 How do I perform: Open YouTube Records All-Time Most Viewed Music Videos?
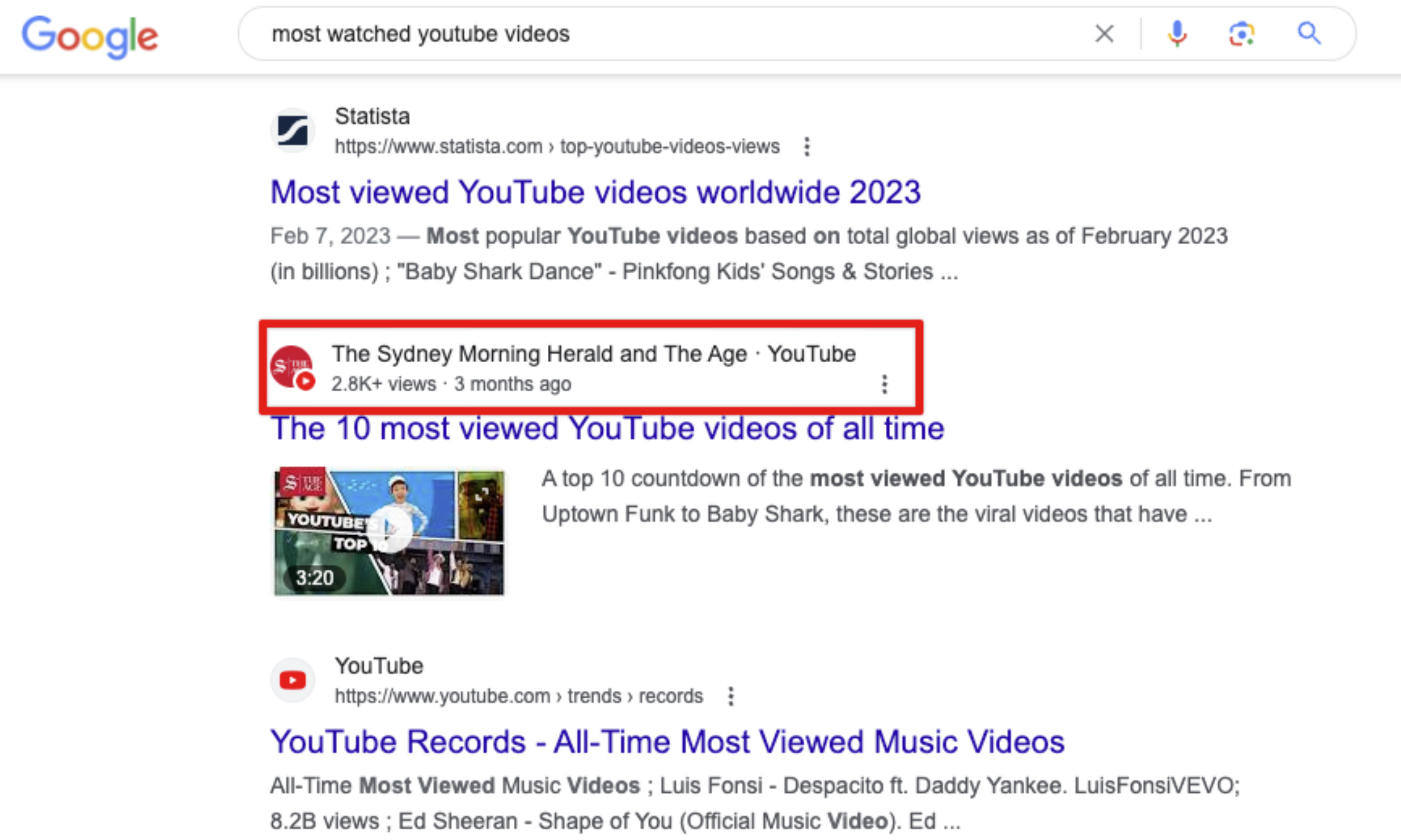[666, 741]
